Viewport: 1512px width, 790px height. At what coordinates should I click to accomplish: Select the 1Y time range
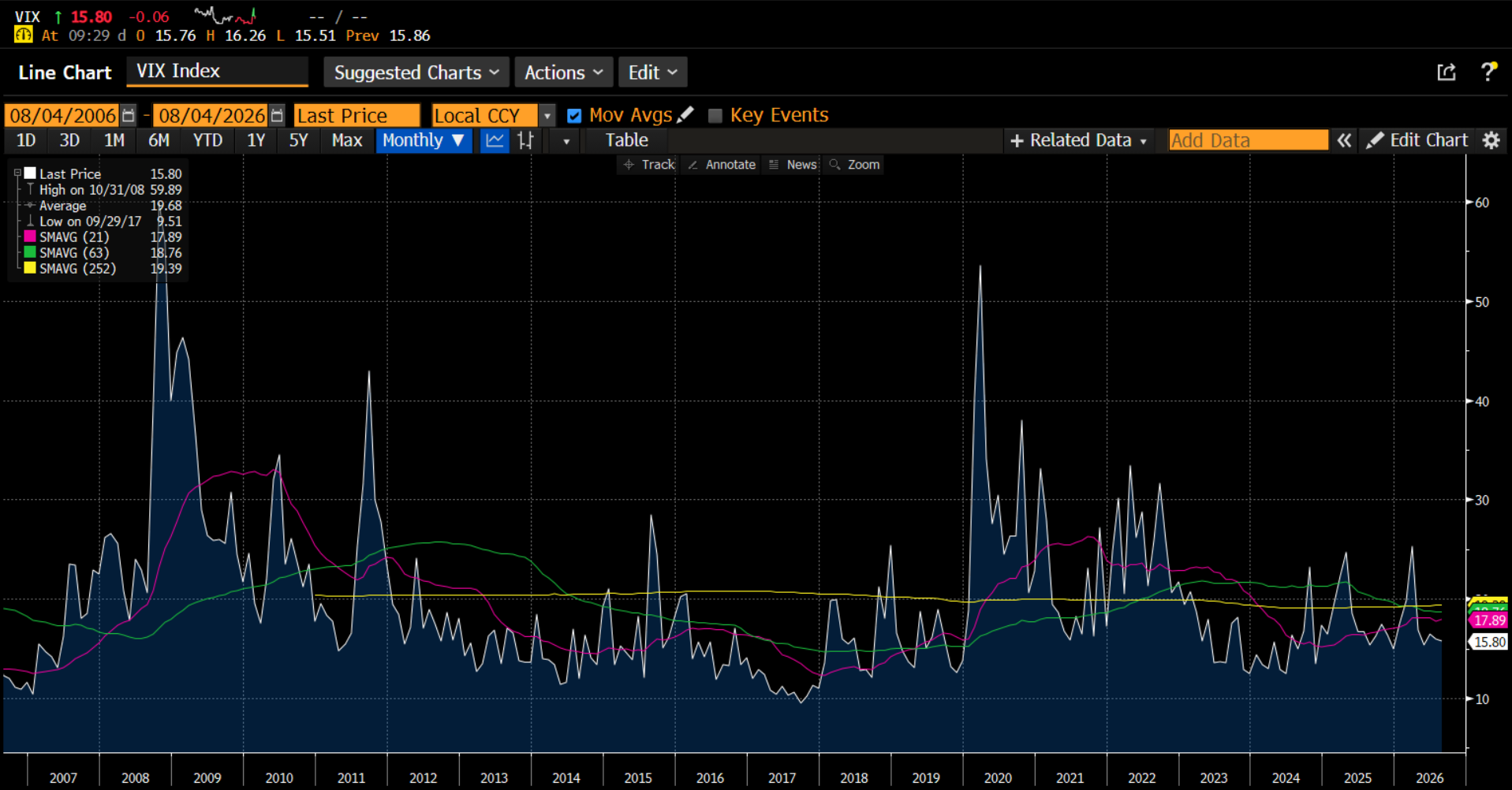click(256, 140)
